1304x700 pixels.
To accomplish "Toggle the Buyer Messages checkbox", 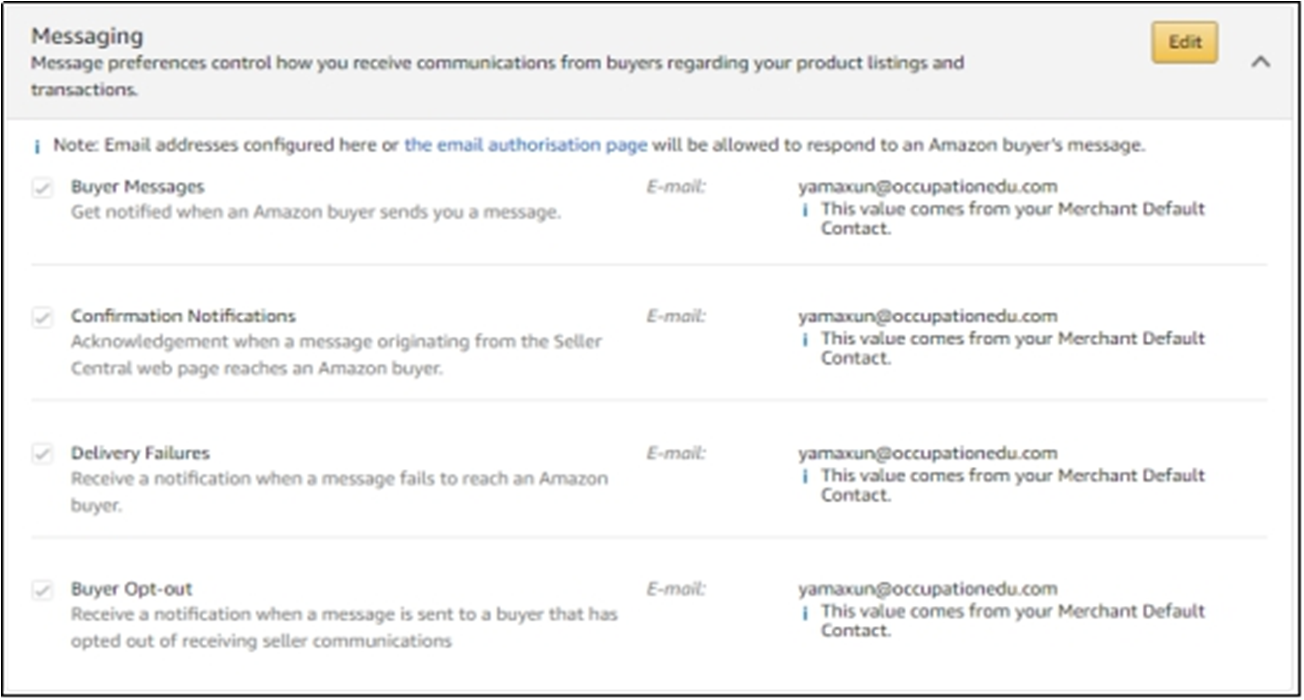I will point(42,187).
